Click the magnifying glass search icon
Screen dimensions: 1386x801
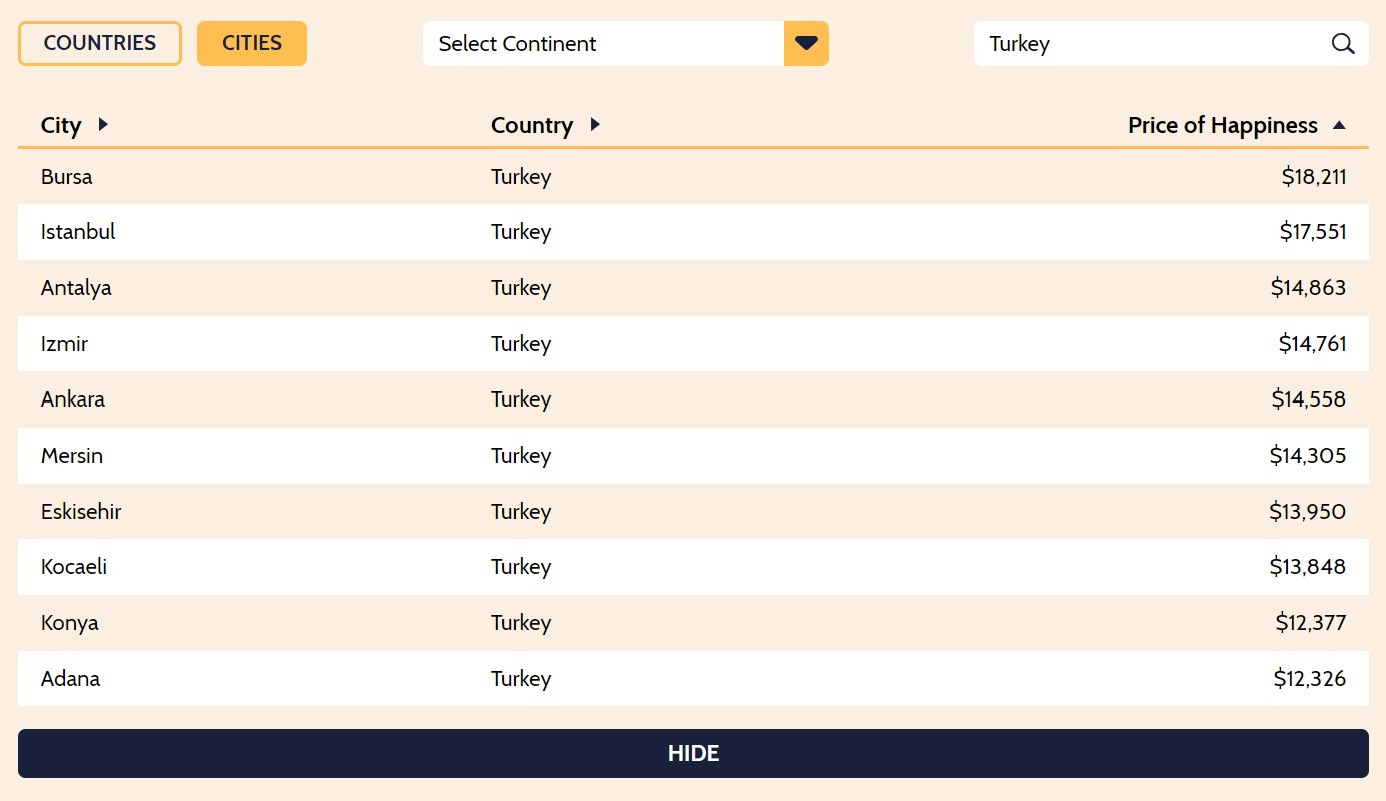pyautogui.click(x=1343, y=44)
